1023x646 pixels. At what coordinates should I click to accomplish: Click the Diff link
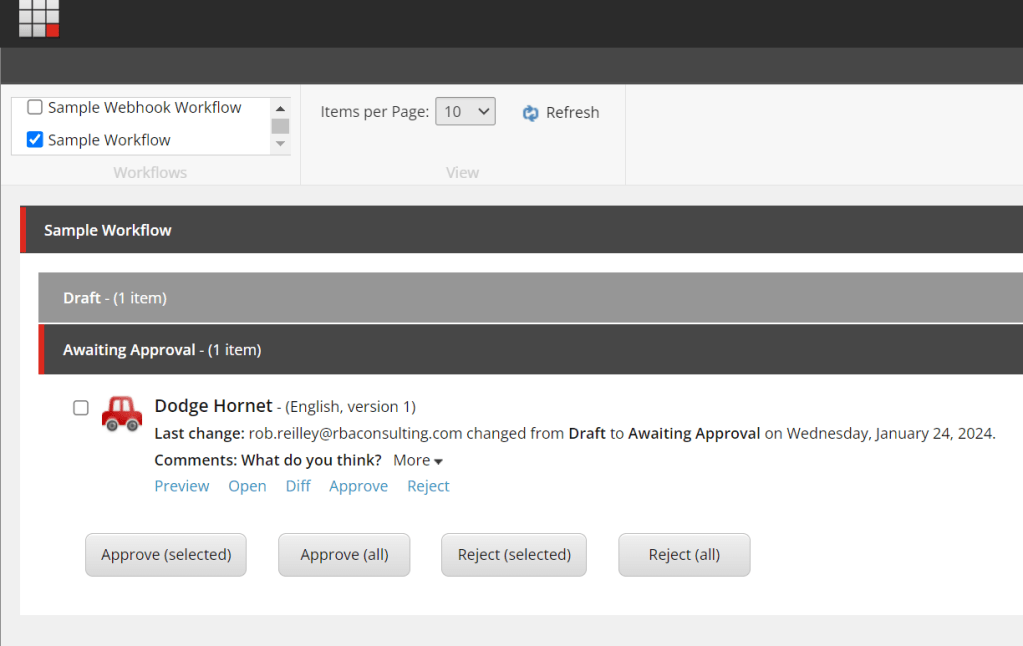coord(298,486)
